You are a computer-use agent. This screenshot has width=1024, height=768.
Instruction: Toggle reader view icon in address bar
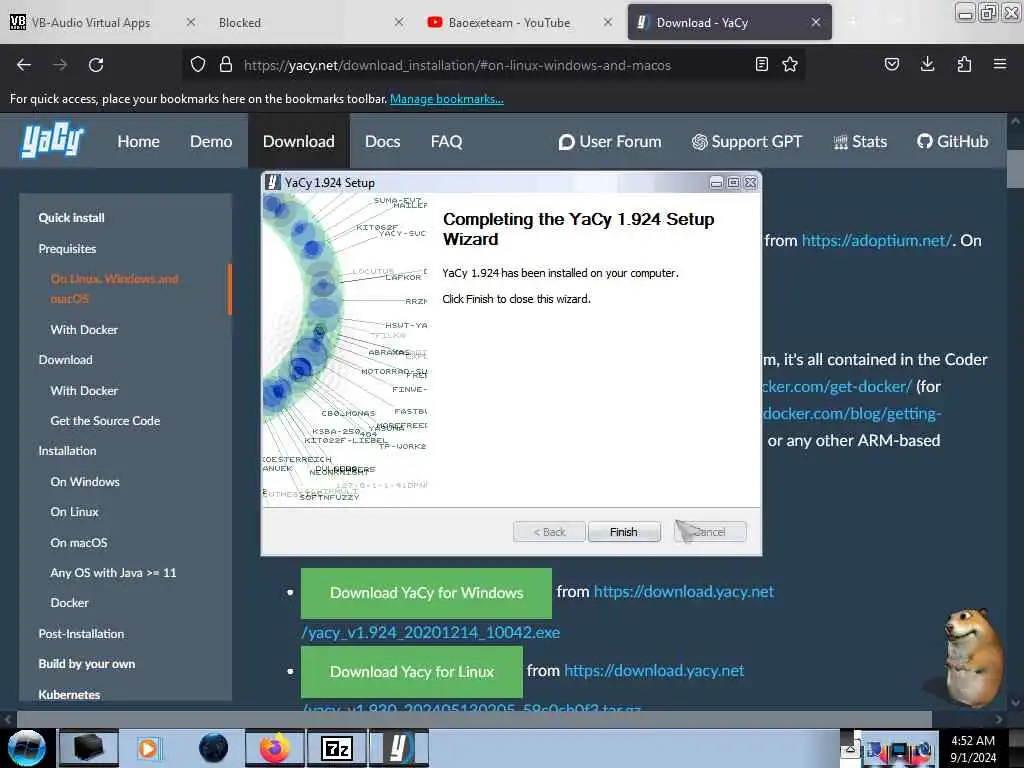pos(761,64)
